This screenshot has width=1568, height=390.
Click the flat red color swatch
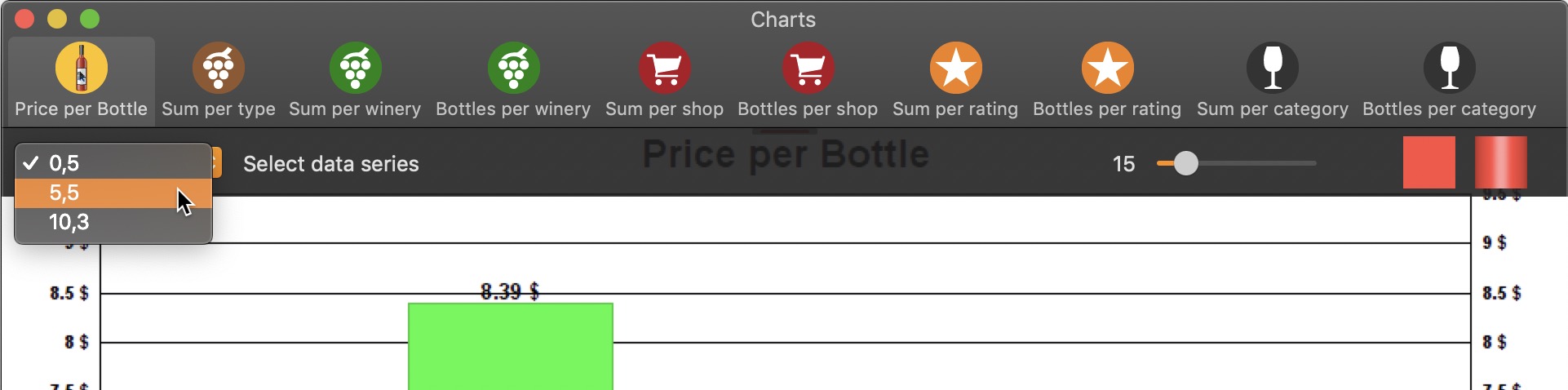click(1428, 162)
